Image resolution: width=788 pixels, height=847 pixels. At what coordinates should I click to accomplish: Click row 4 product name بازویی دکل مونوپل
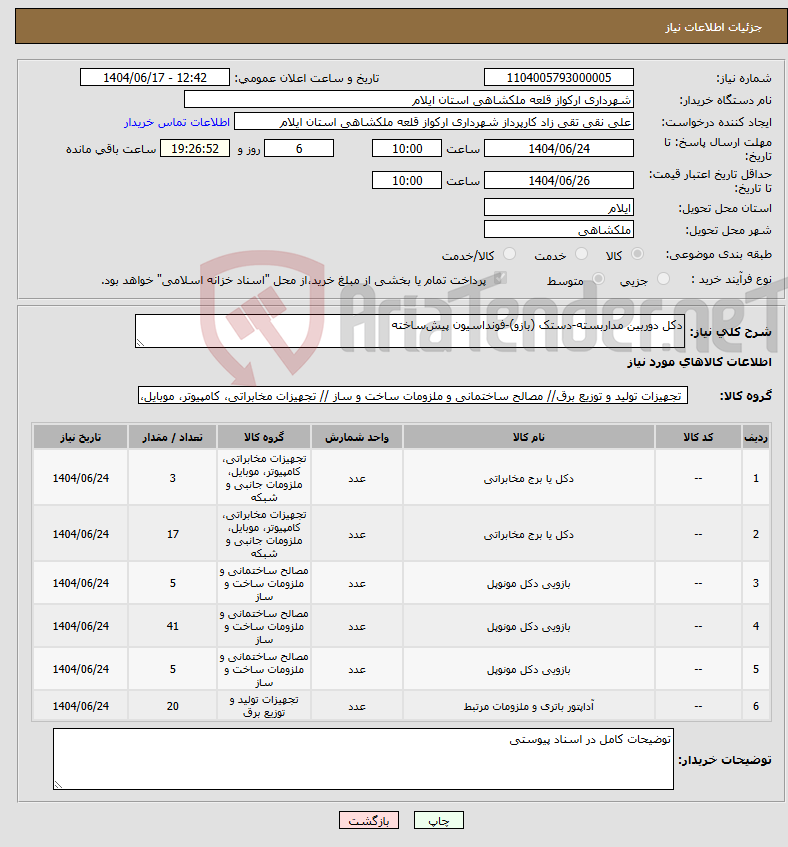pos(529,627)
